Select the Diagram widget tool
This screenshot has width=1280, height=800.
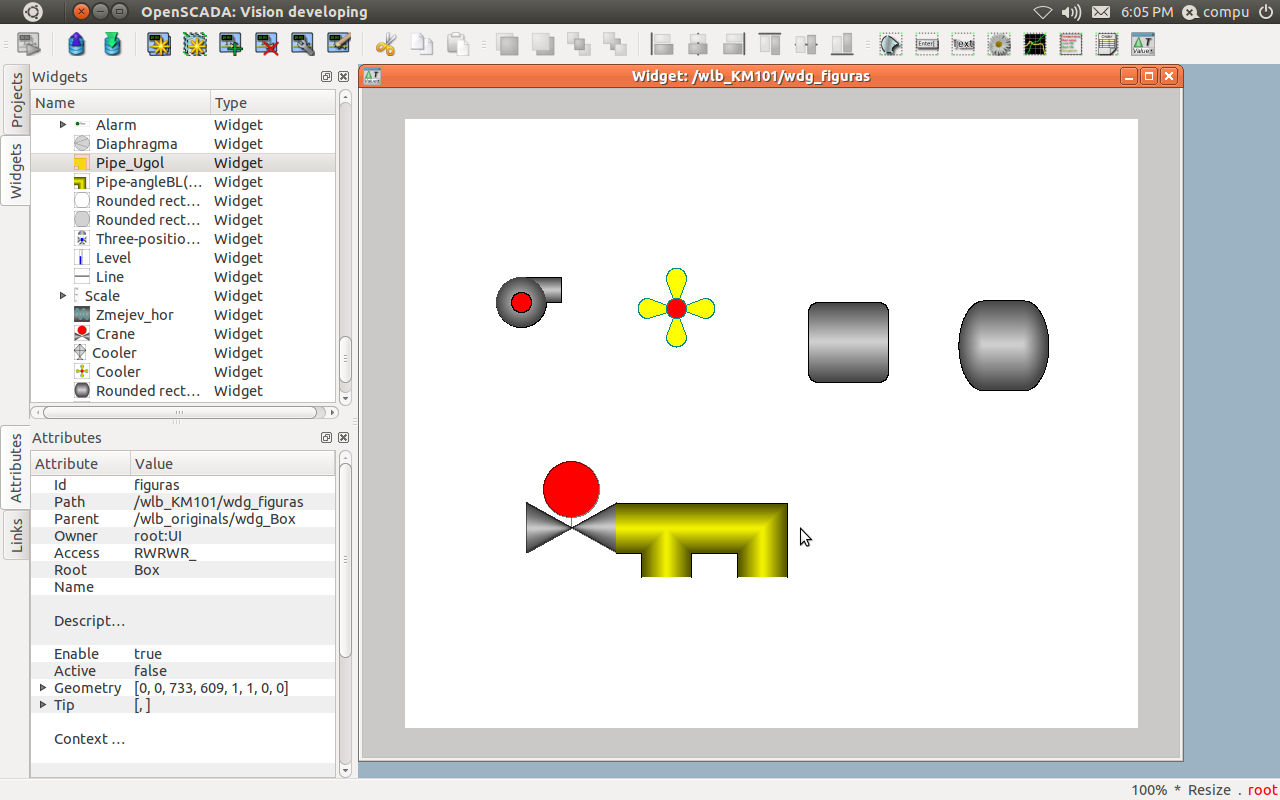point(1034,44)
